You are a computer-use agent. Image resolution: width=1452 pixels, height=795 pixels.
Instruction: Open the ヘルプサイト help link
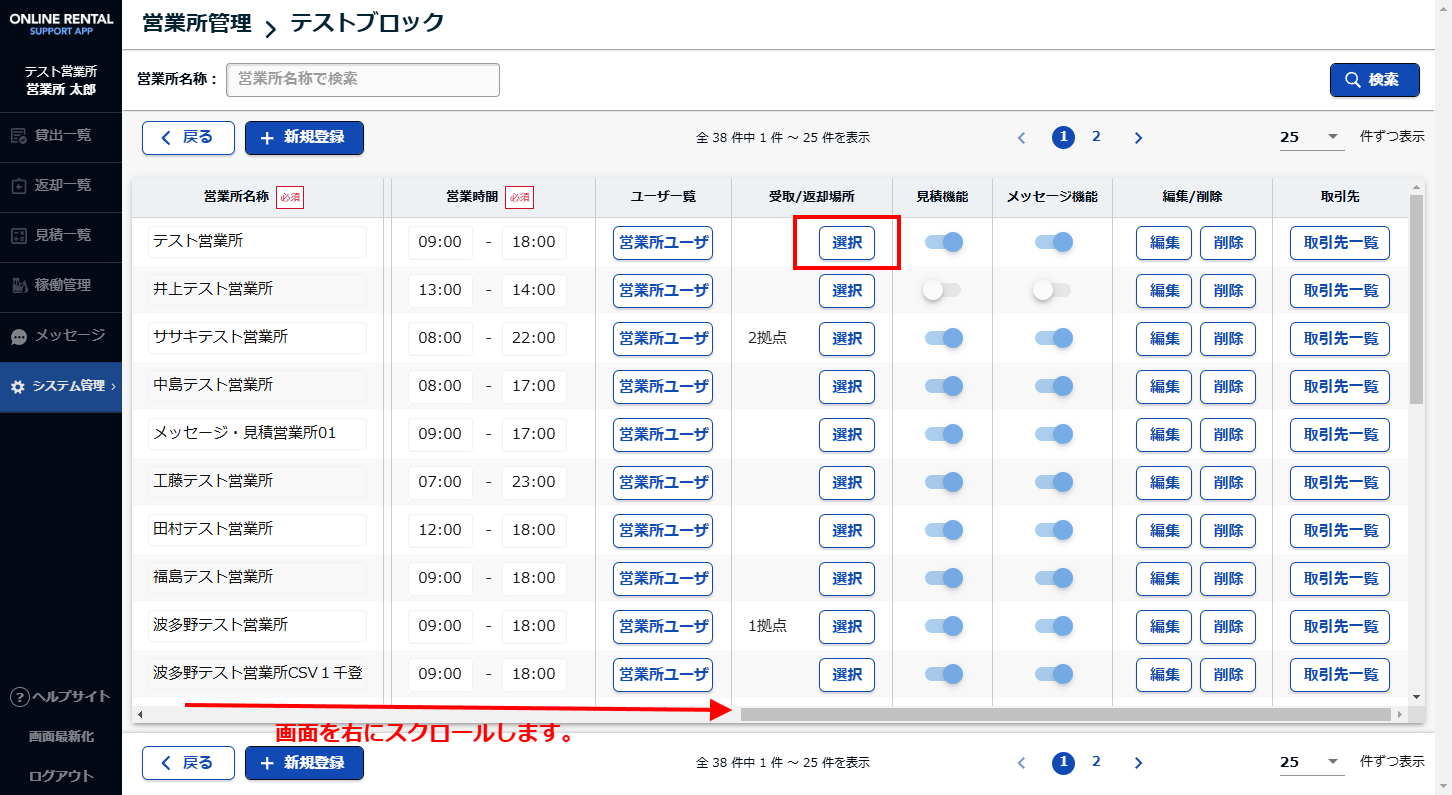61,697
